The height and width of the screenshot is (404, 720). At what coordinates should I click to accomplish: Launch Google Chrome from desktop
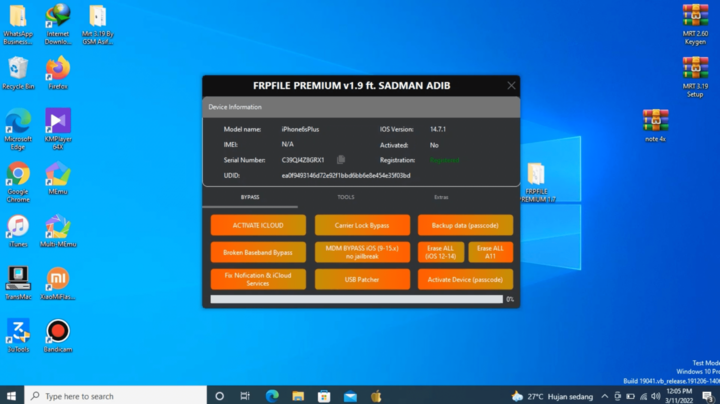pos(18,182)
